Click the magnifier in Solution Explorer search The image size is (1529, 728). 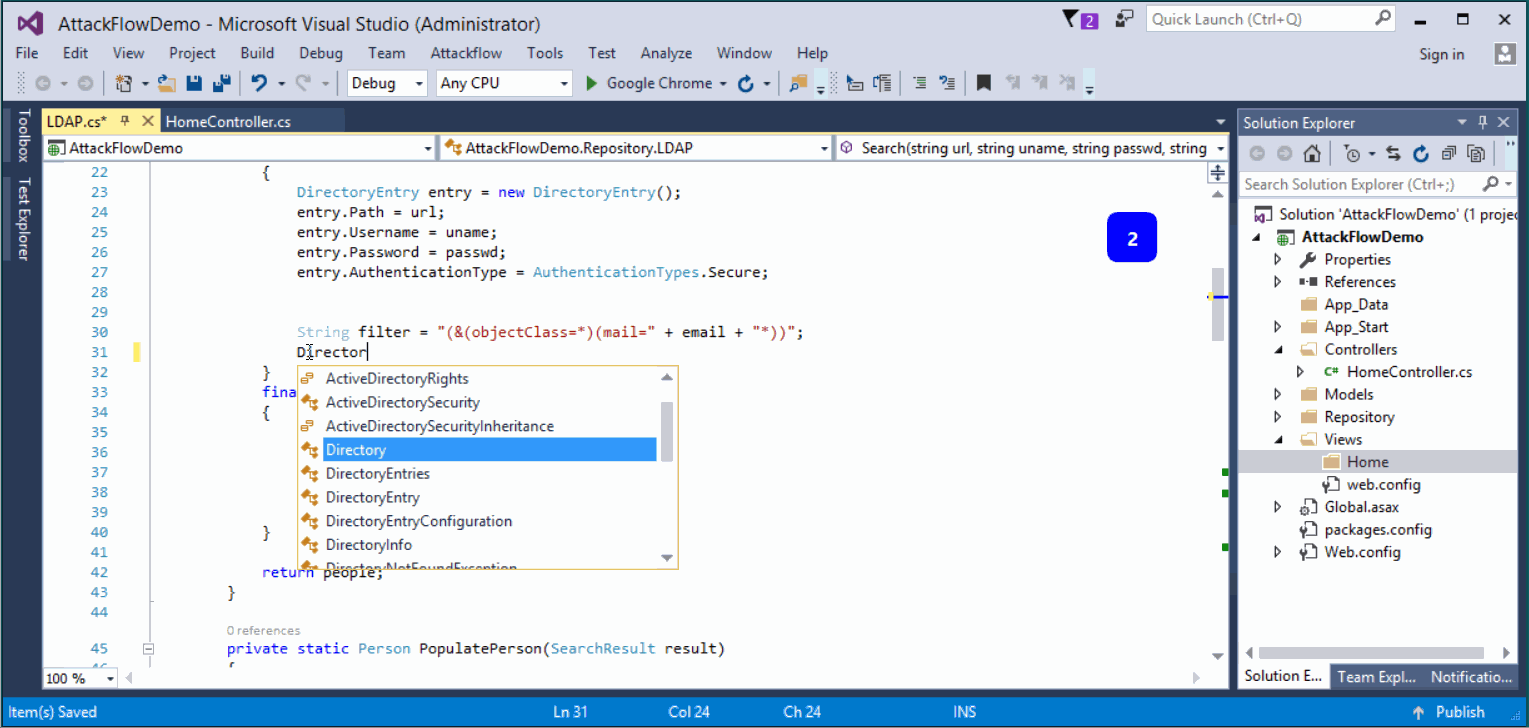coord(1490,184)
